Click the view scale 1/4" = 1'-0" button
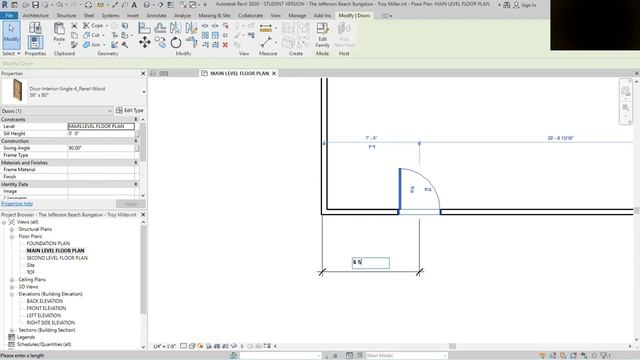Screen dimensions: 640x360 click(x=164, y=346)
